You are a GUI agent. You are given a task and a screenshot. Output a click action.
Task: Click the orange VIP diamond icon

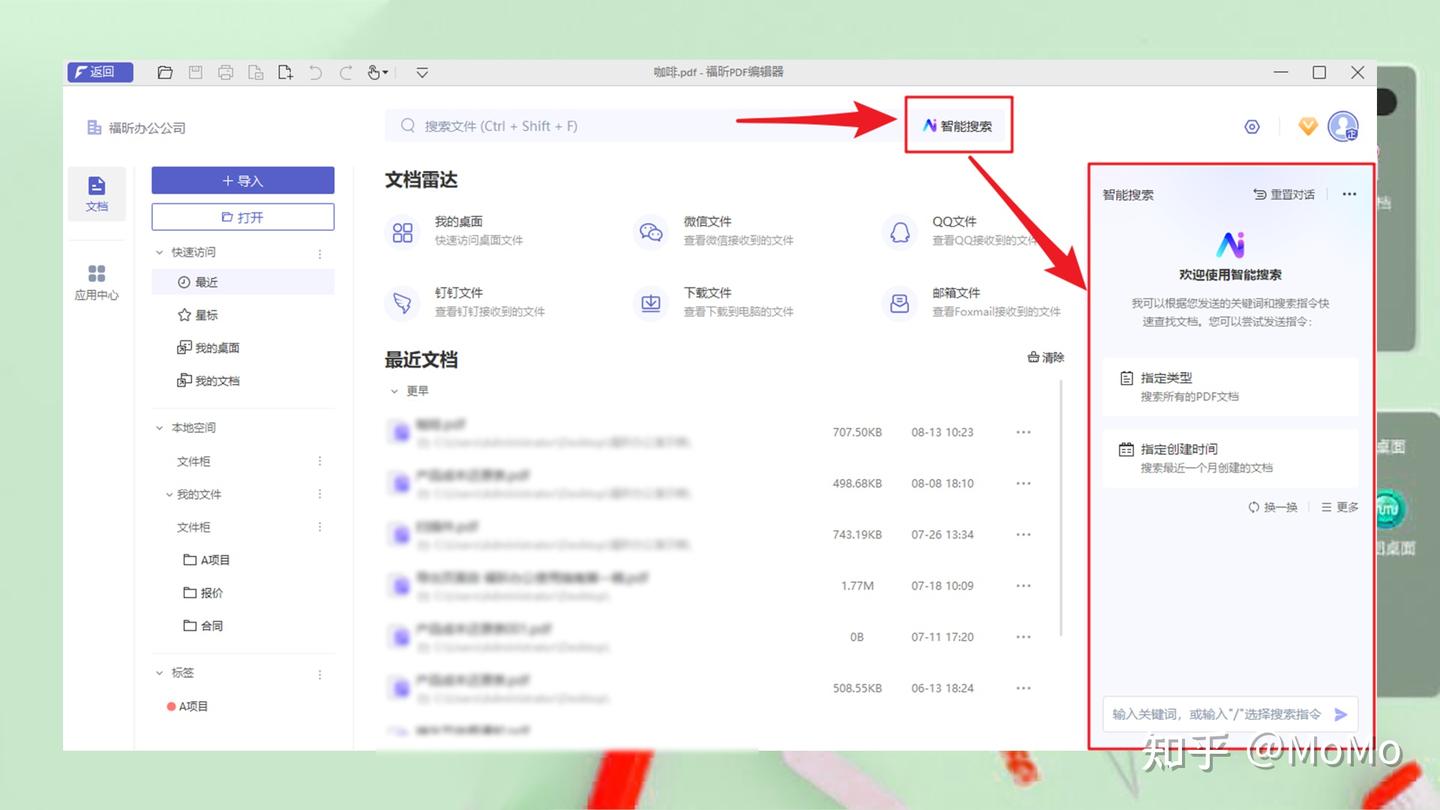pyautogui.click(x=1308, y=127)
